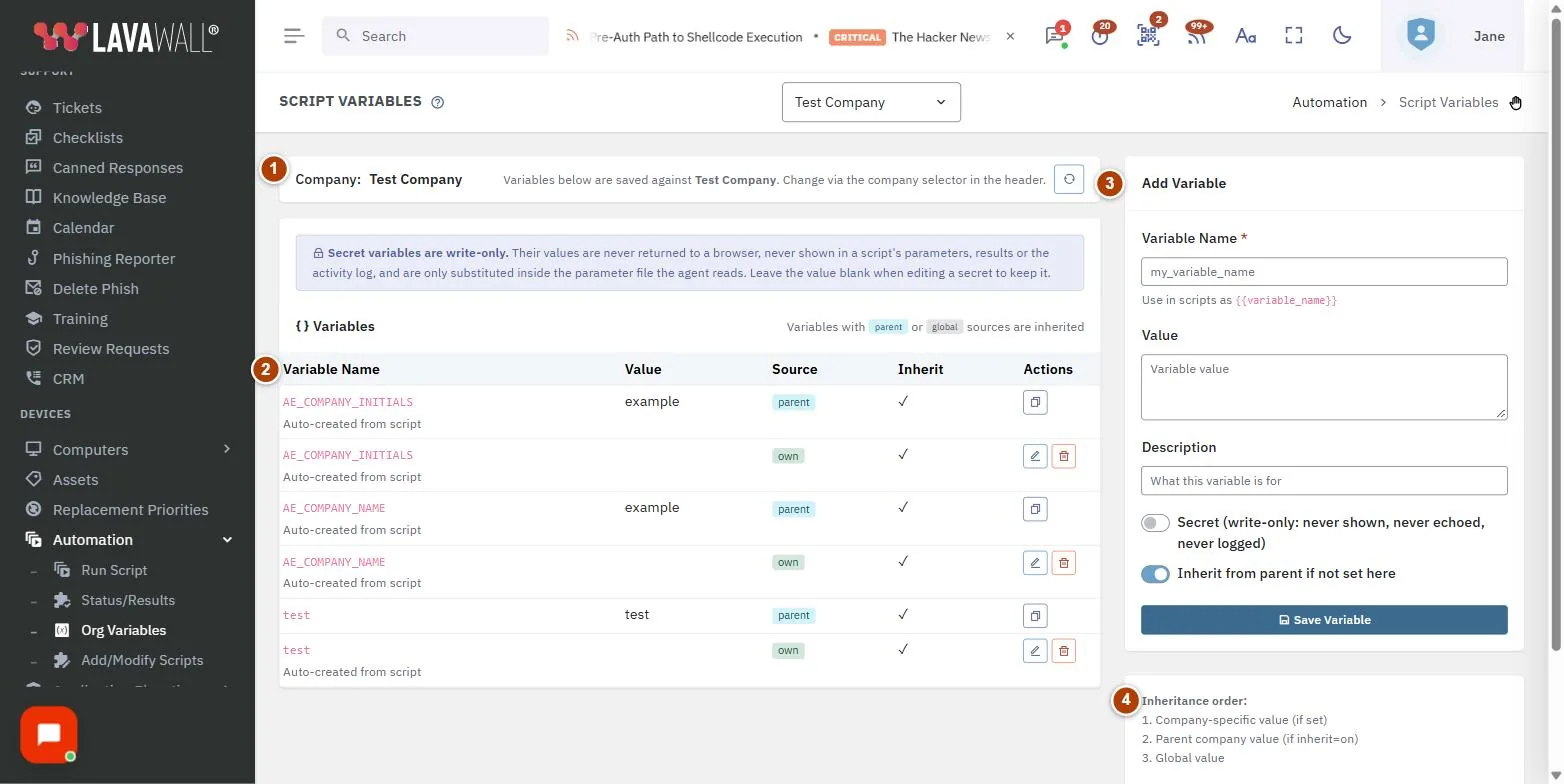The height and width of the screenshot is (784, 1564).
Task: Enable the Secret write-only toggle
Action: [1155, 523]
